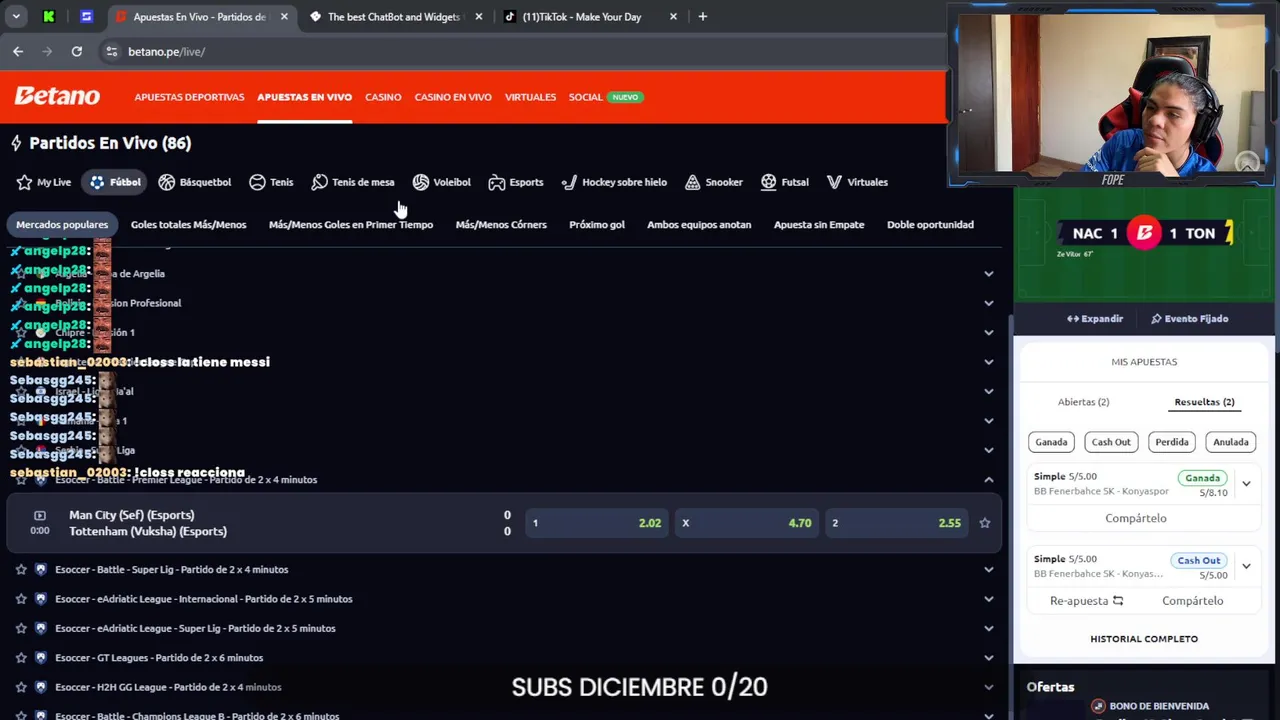Expand eAdriatic League Internacional section
The height and width of the screenshot is (720, 1280).
click(x=989, y=599)
